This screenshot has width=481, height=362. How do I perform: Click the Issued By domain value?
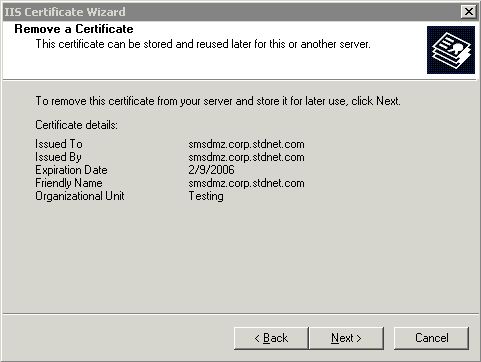[246, 157]
